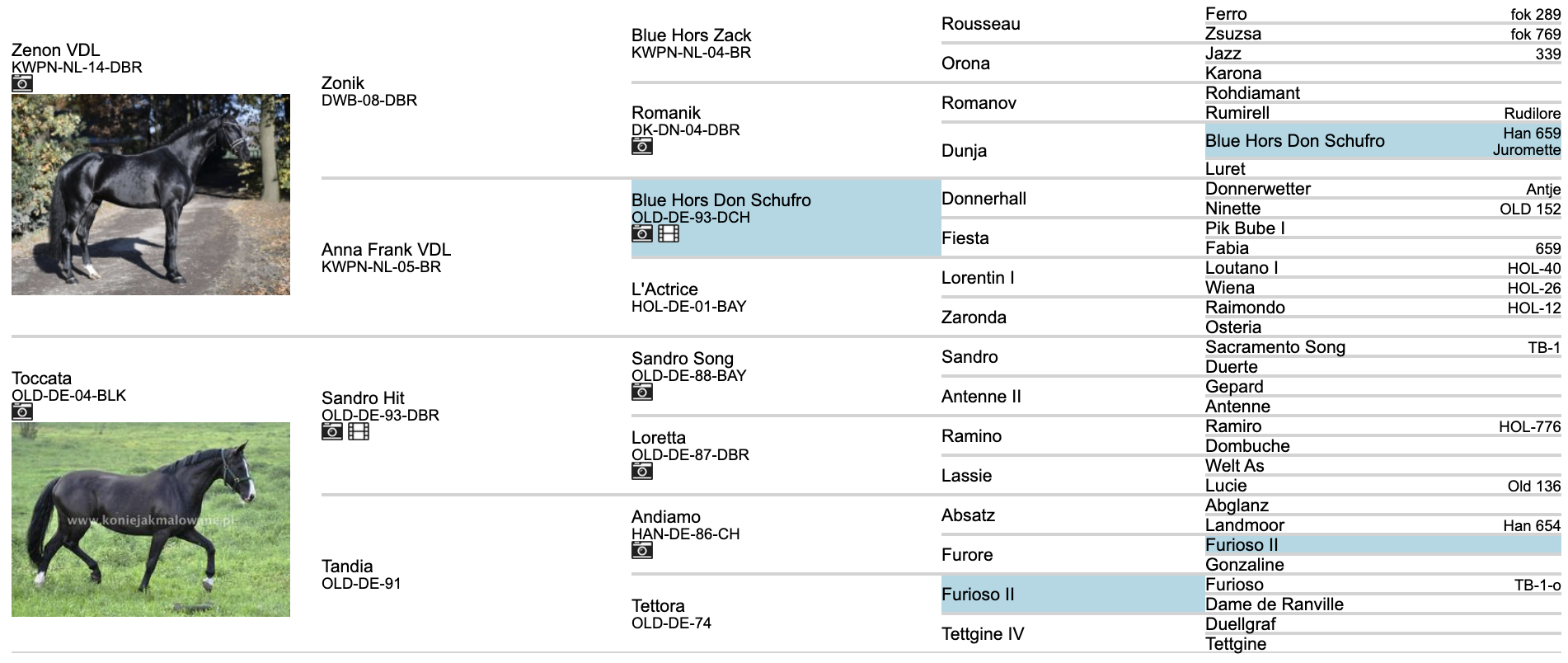Open the camera icon under Andiamo
Screen dimensions: 1568x663
point(642,550)
